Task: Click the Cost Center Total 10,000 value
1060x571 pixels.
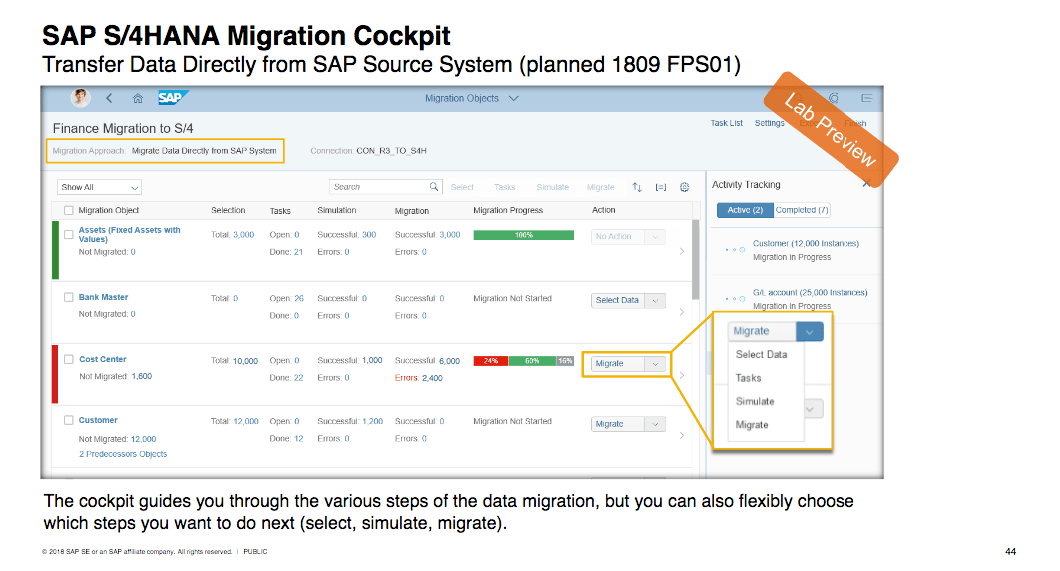Action: pyautogui.click(x=245, y=361)
